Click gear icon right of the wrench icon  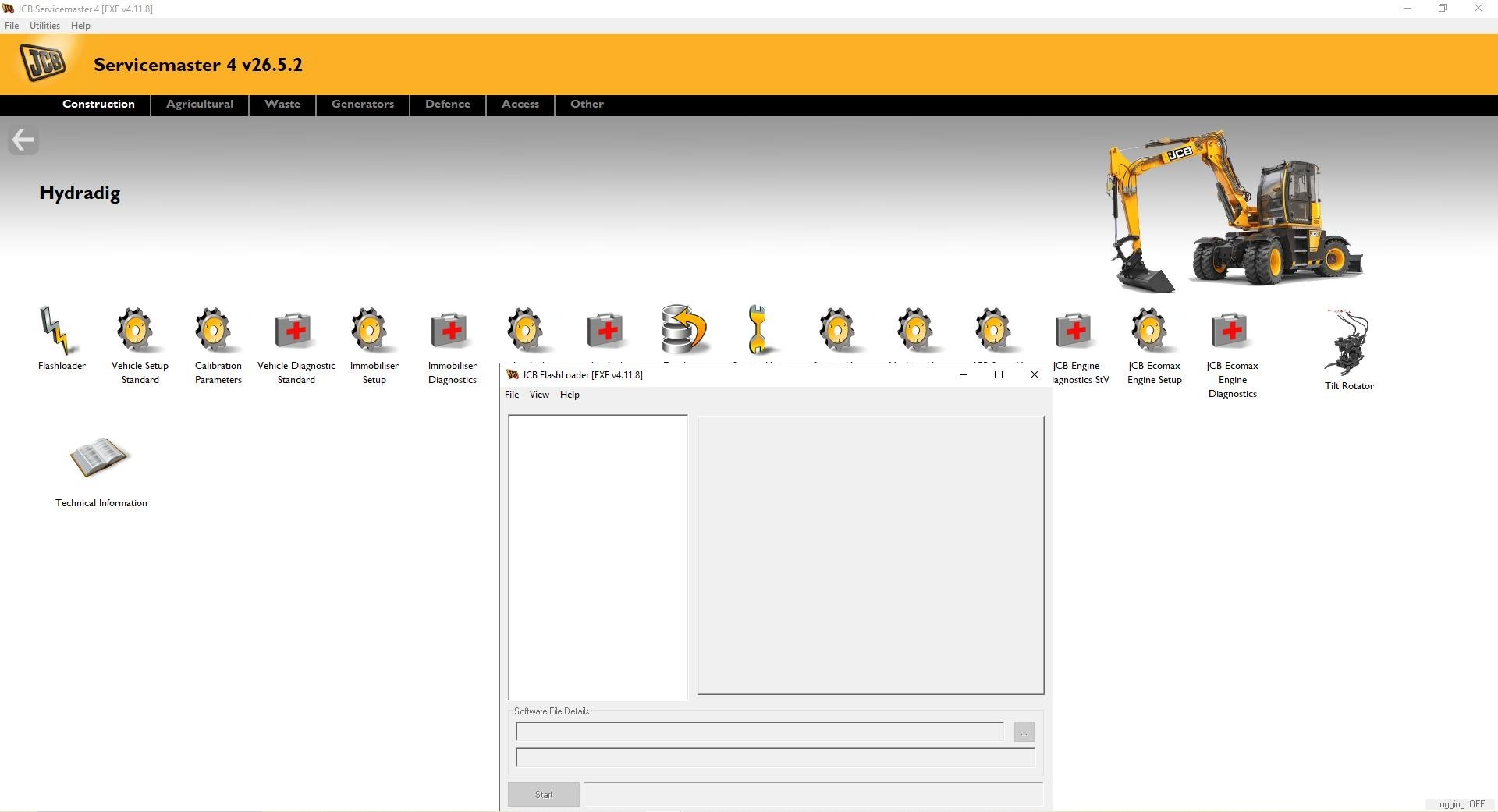[x=840, y=330]
